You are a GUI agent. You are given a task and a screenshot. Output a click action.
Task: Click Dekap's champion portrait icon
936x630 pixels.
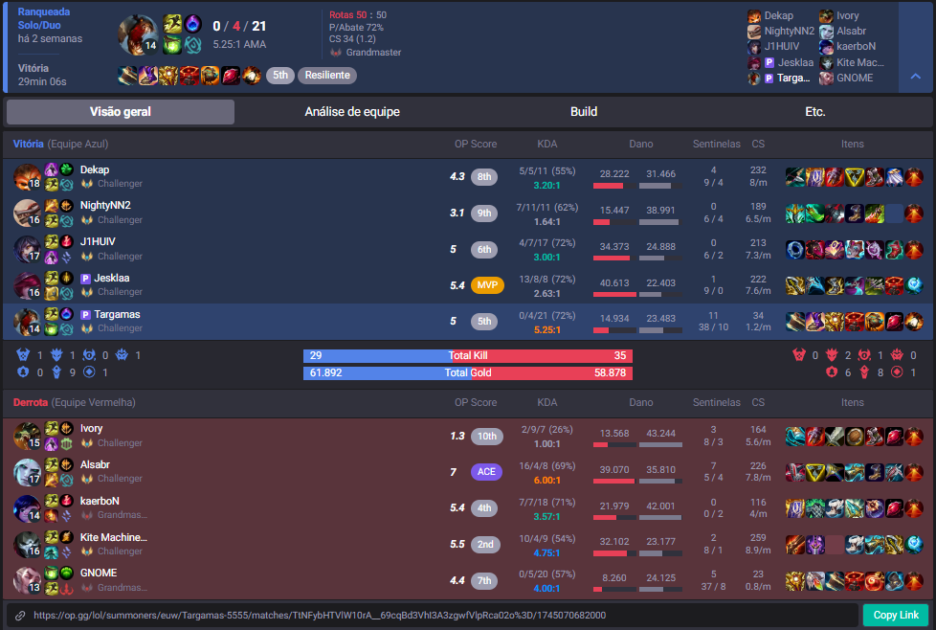tap(26, 176)
